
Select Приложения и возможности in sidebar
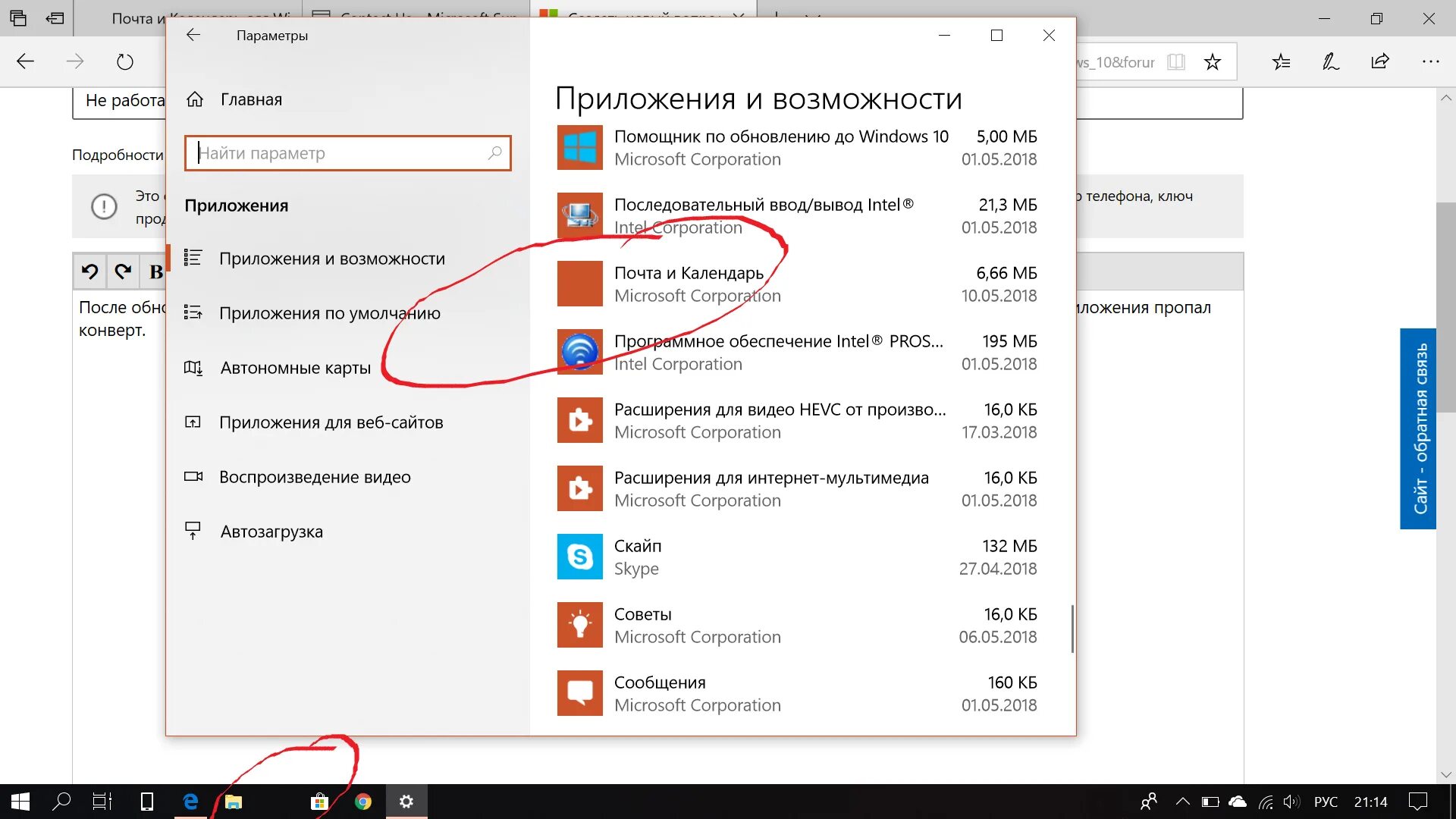[x=332, y=259]
